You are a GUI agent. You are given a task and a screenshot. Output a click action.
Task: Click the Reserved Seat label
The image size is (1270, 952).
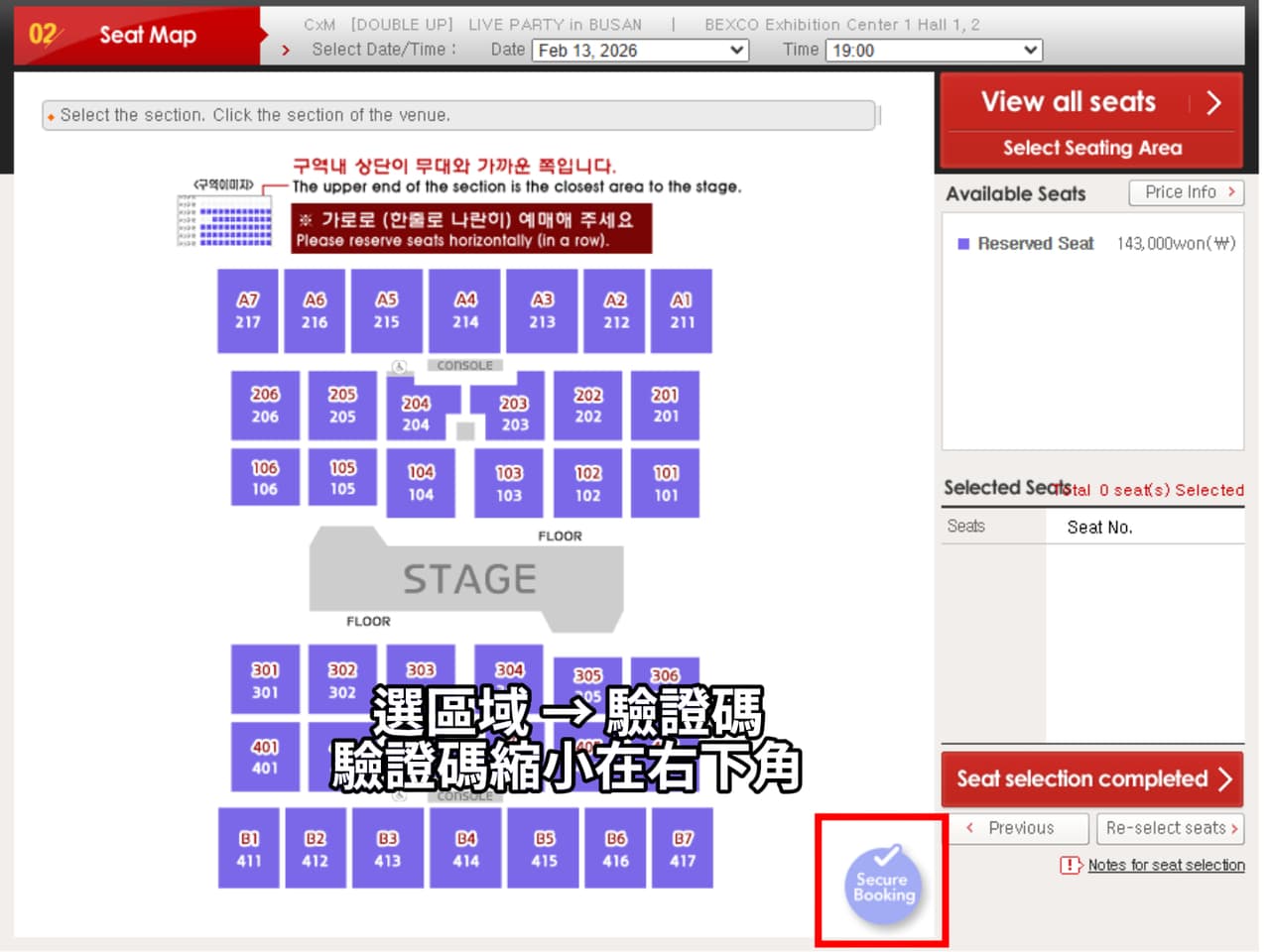[x=1035, y=244]
